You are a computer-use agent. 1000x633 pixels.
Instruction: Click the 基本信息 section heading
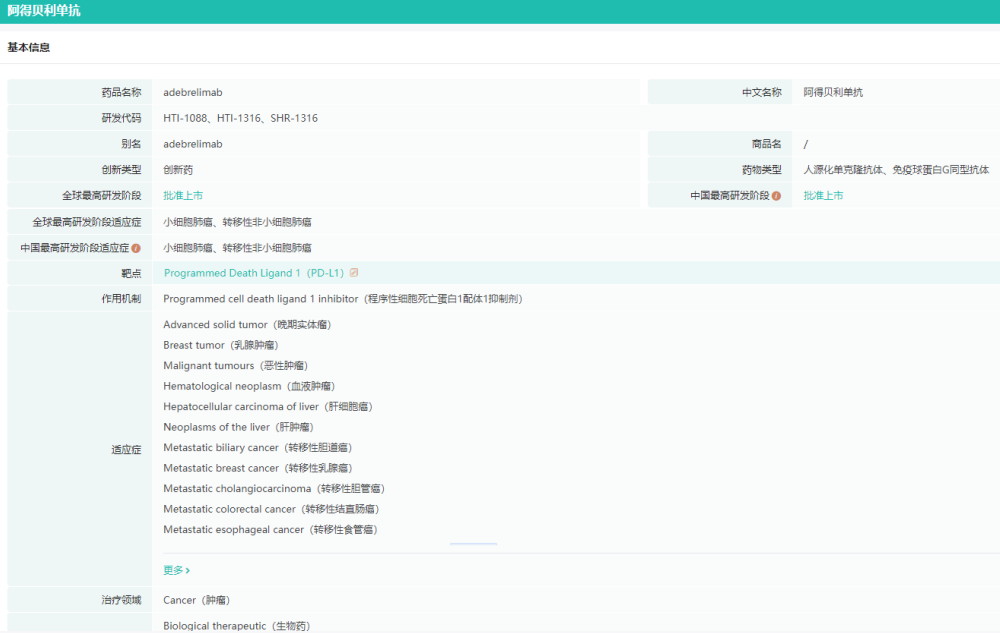point(29,47)
